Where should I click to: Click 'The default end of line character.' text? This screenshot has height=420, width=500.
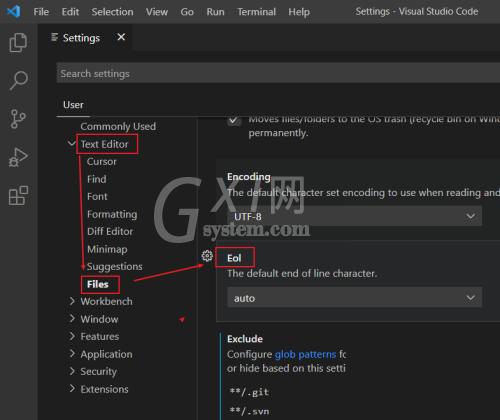click(302, 274)
